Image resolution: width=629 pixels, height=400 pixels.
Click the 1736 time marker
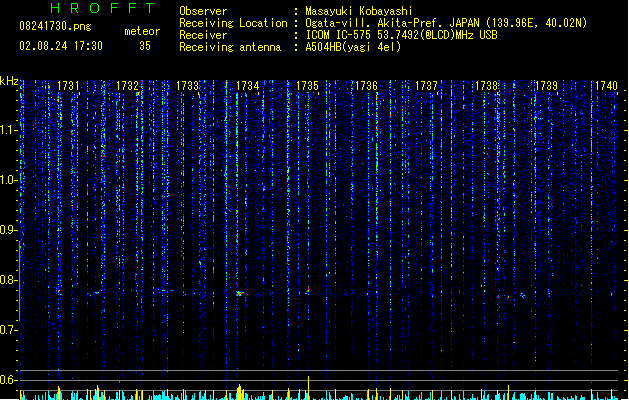pyautogui.click(x=367, y=86)
